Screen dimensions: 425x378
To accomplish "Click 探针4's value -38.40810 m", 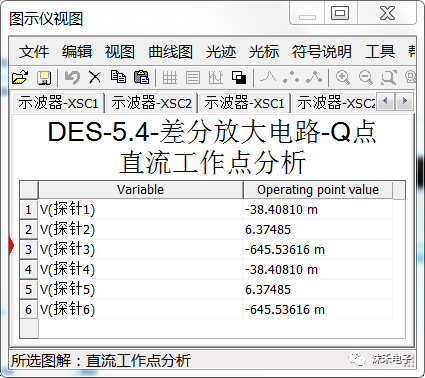I will [x=318, y=270].
